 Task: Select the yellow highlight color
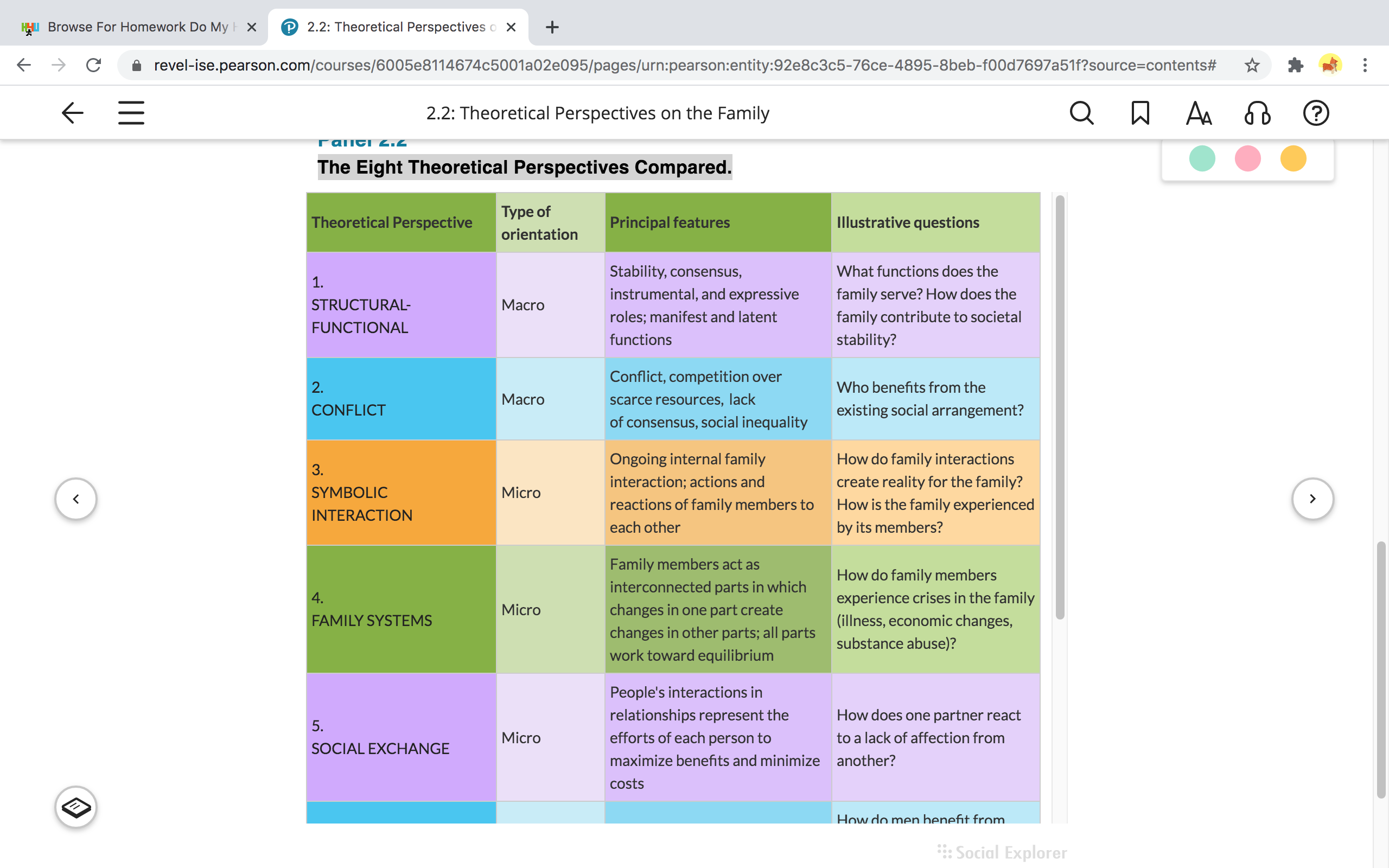click(1293, 158)
